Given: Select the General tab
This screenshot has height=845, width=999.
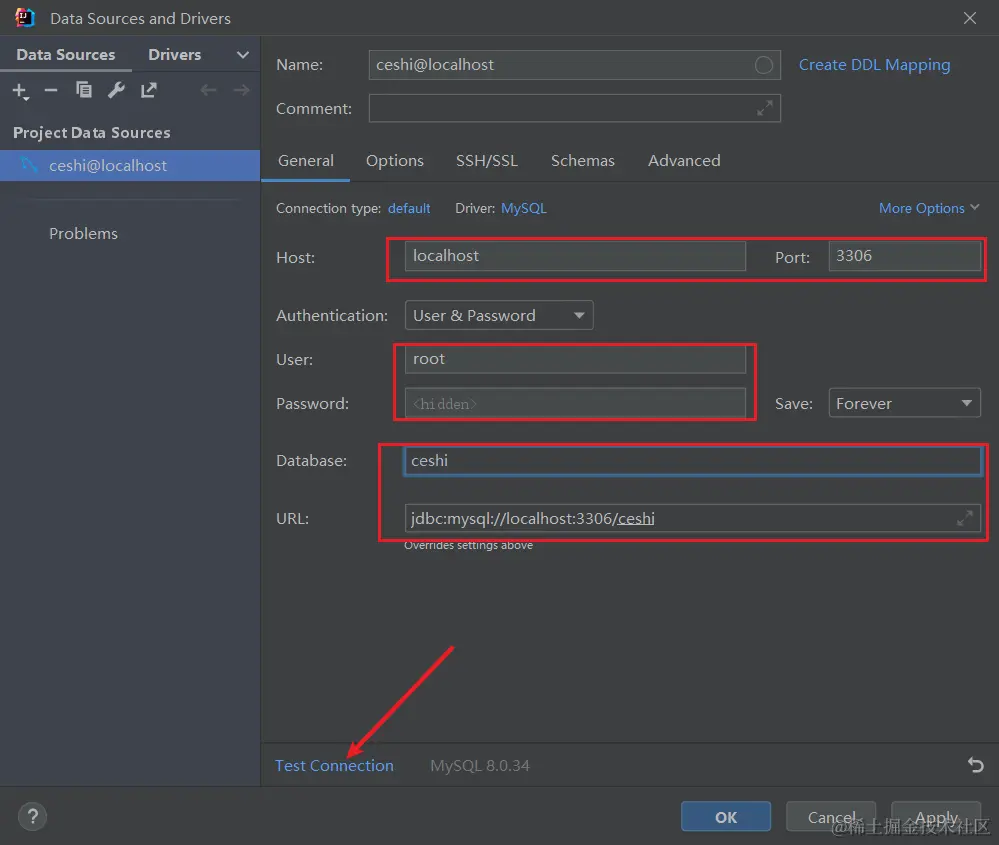Looking at the screenshot, I should pos(306,161).
